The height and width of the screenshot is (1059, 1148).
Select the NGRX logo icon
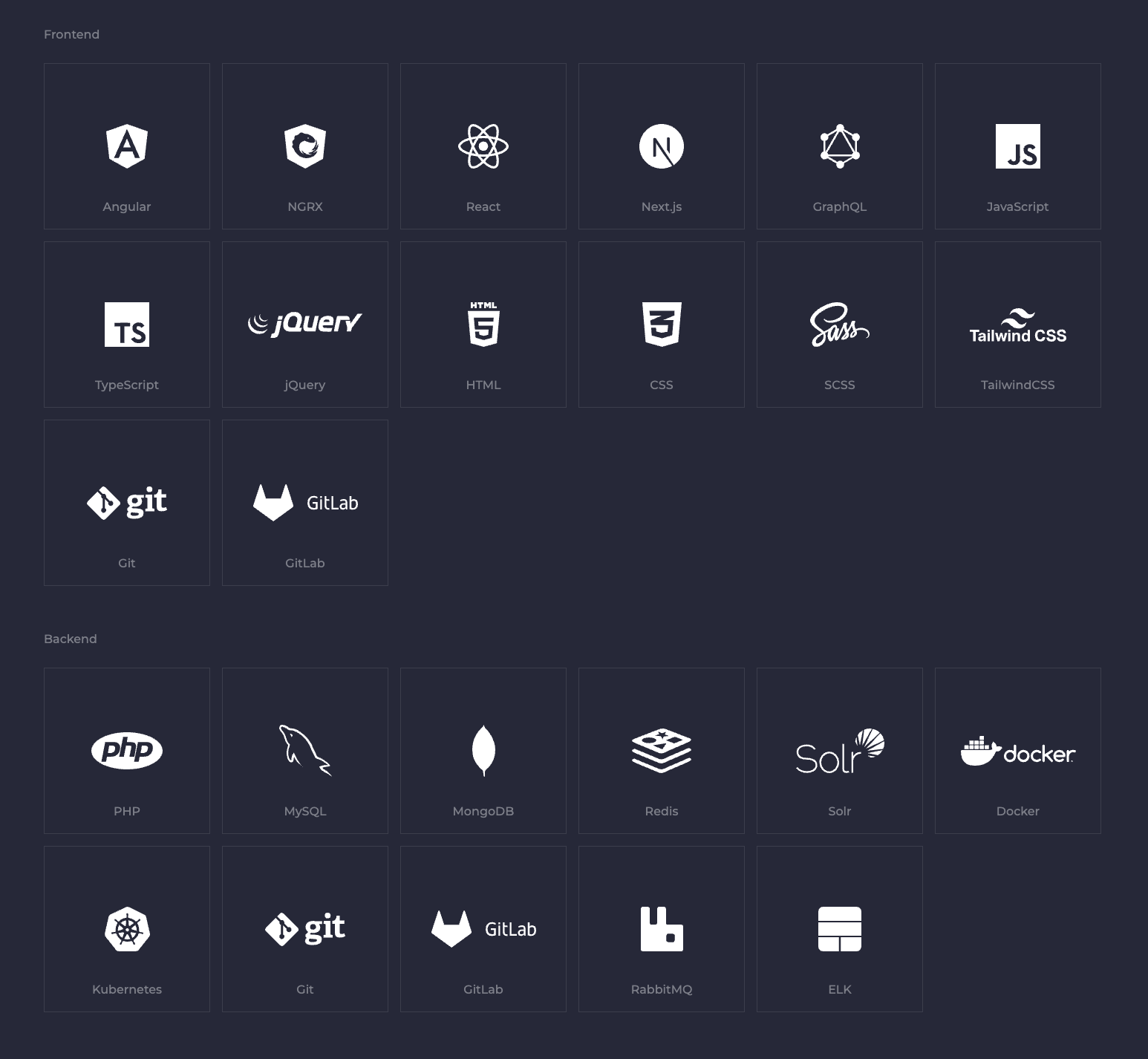click(x=305, y=146)
